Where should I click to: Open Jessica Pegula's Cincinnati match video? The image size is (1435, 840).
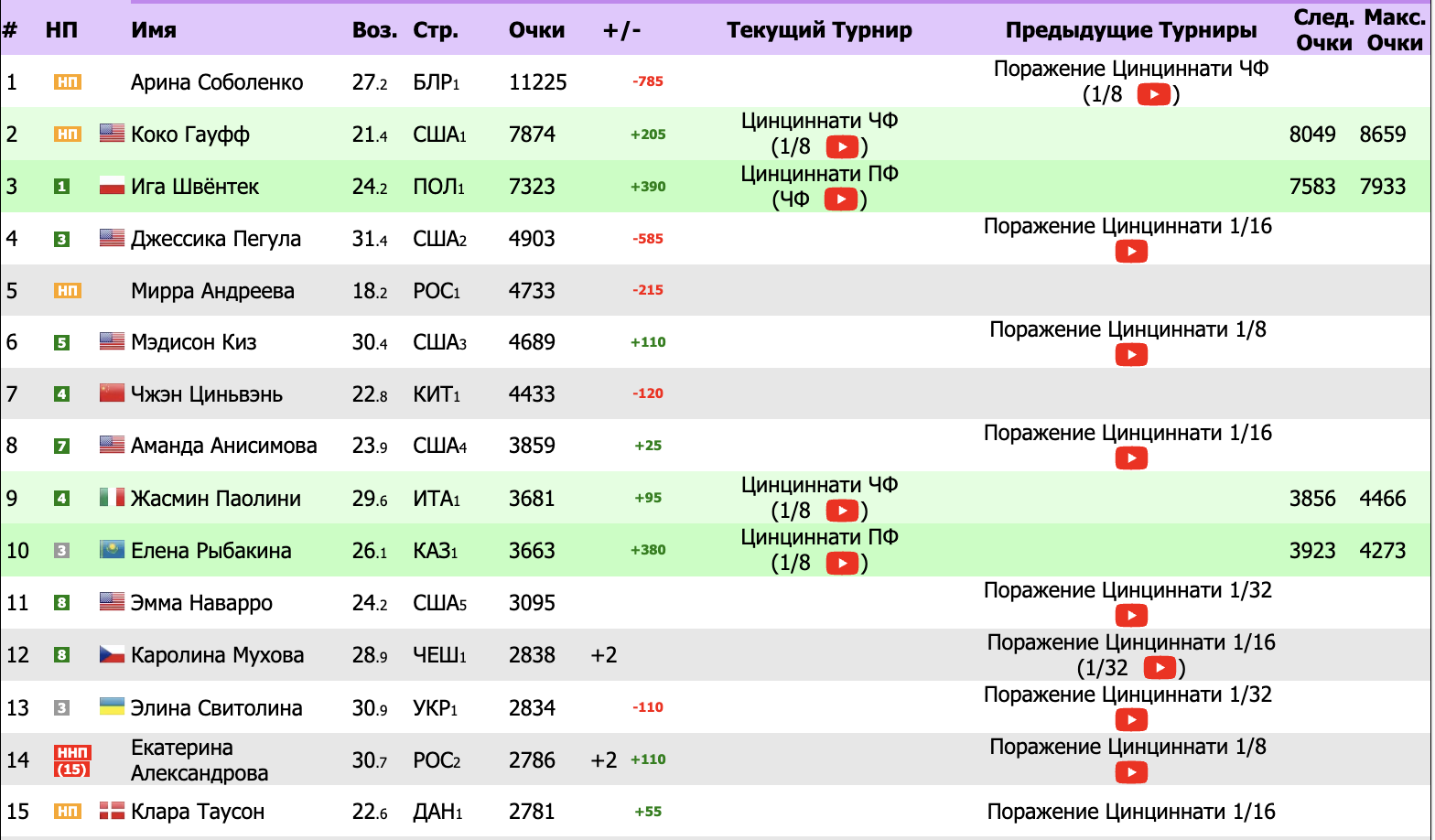pyautogui.click(x=1131, y=252)
